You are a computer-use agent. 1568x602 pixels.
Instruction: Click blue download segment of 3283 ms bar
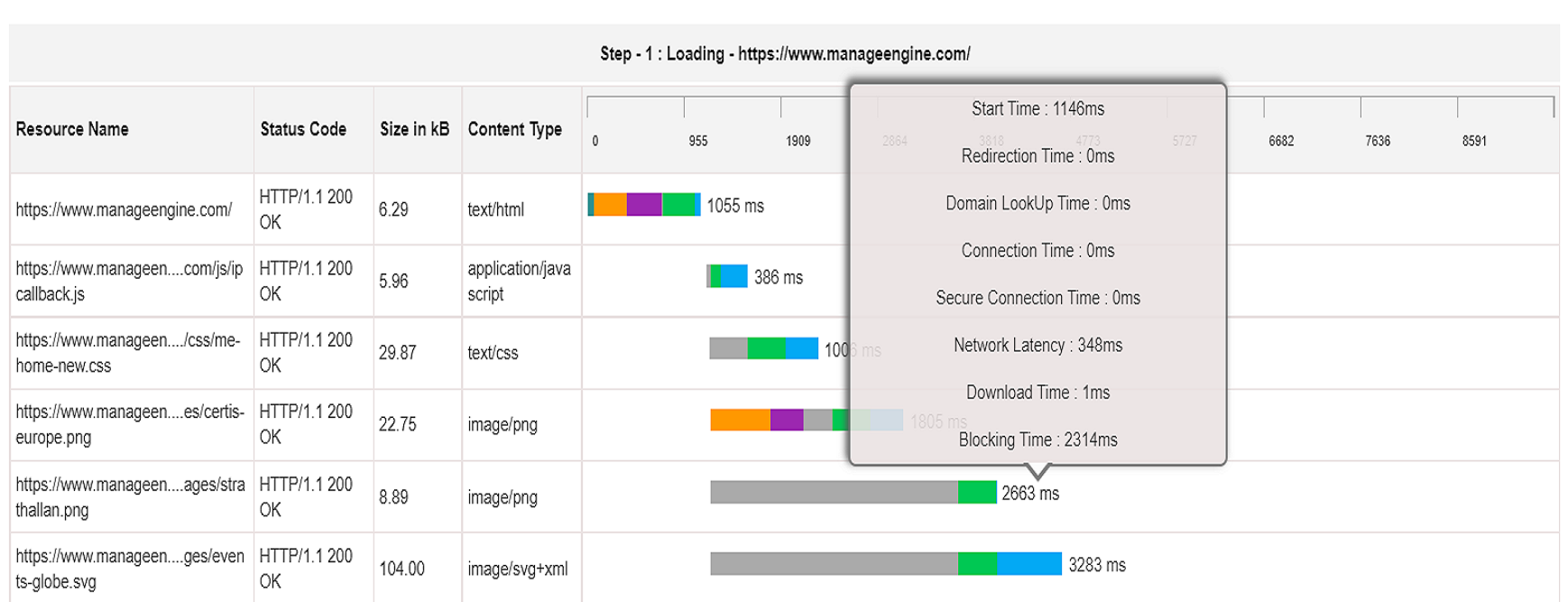coord(1029,564)
